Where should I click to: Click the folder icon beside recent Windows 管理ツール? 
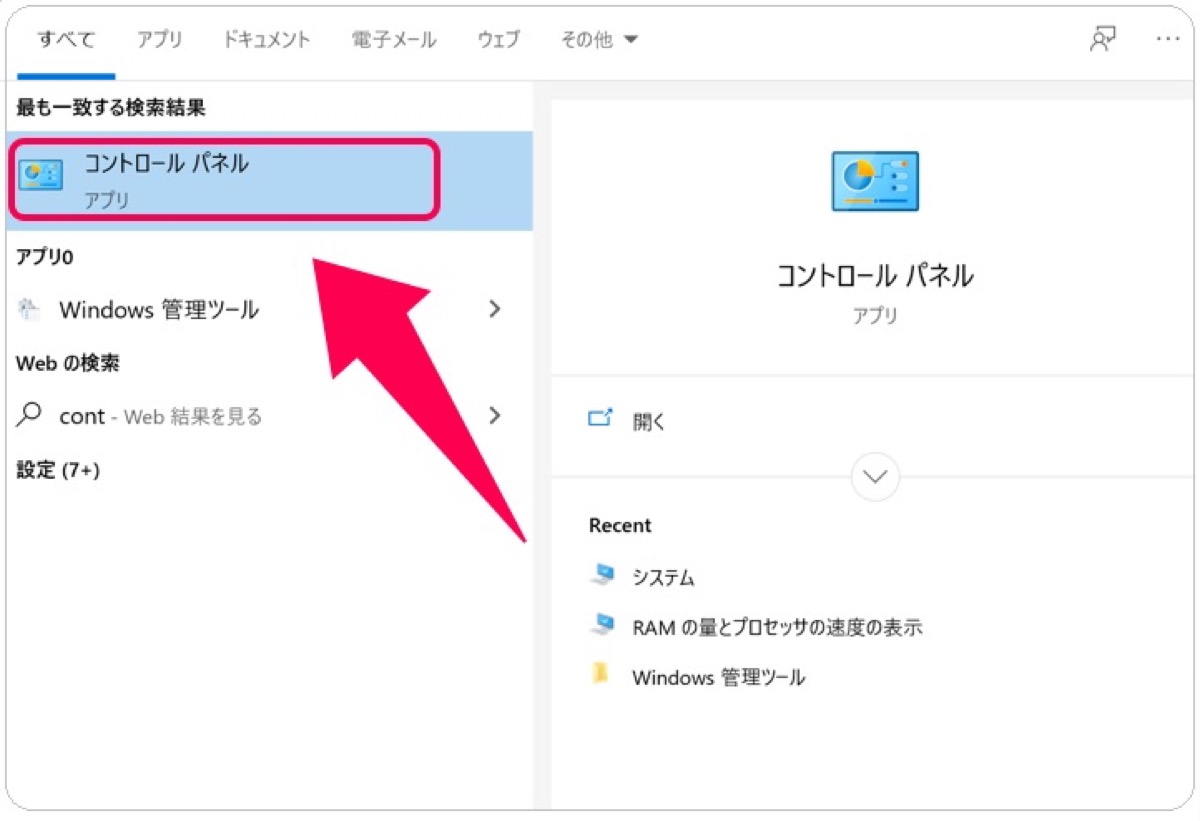[x=600, y=674]
